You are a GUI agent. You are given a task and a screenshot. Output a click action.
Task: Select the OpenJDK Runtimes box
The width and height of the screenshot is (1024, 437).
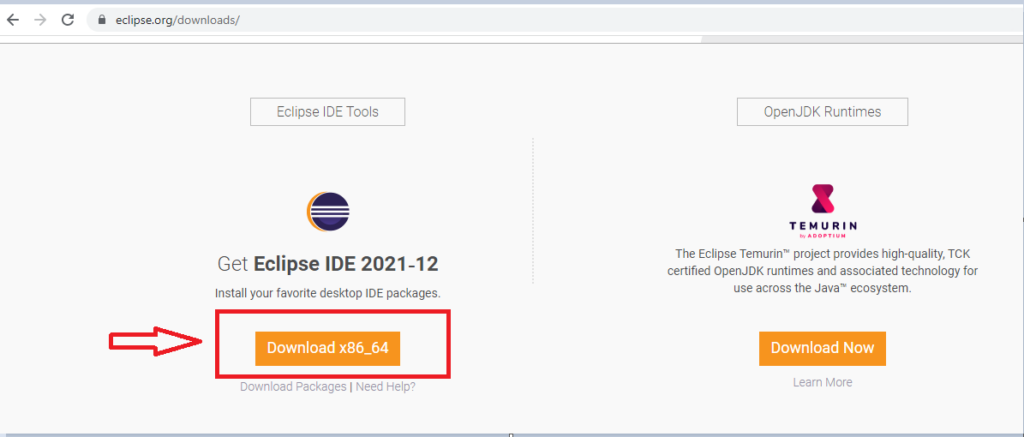pos(822,112)
